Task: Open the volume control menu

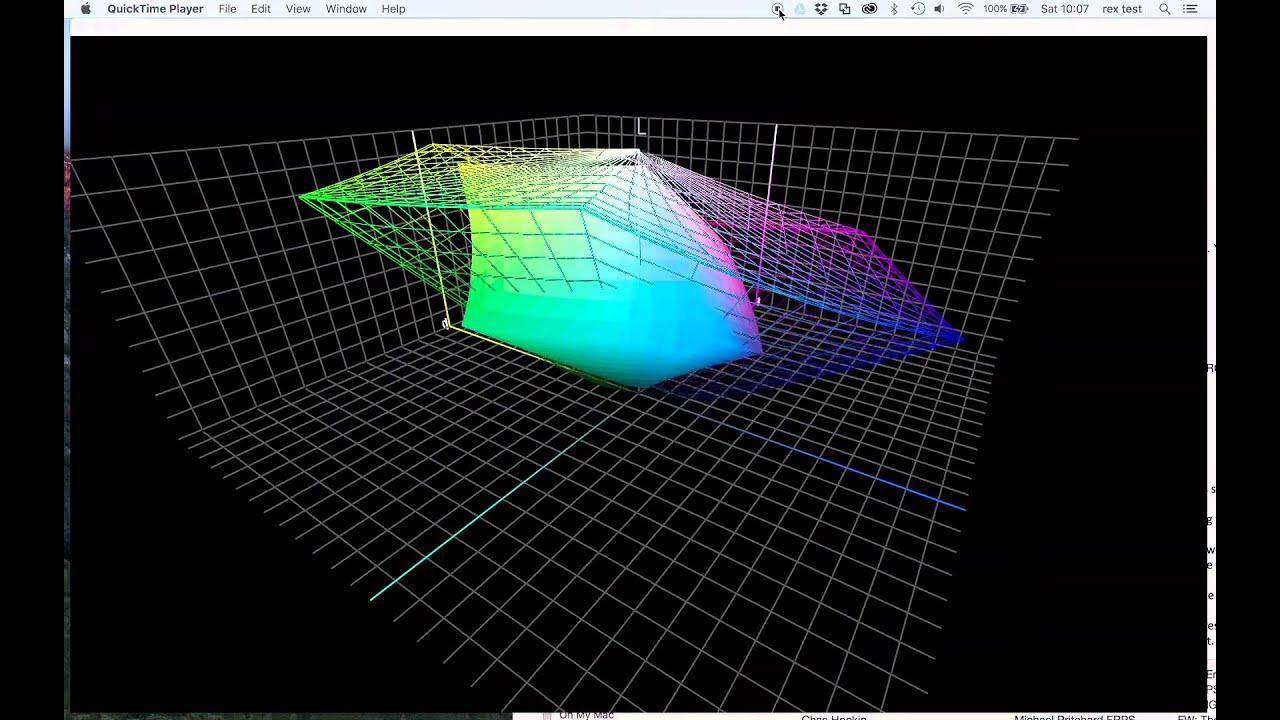Action: 939,9
